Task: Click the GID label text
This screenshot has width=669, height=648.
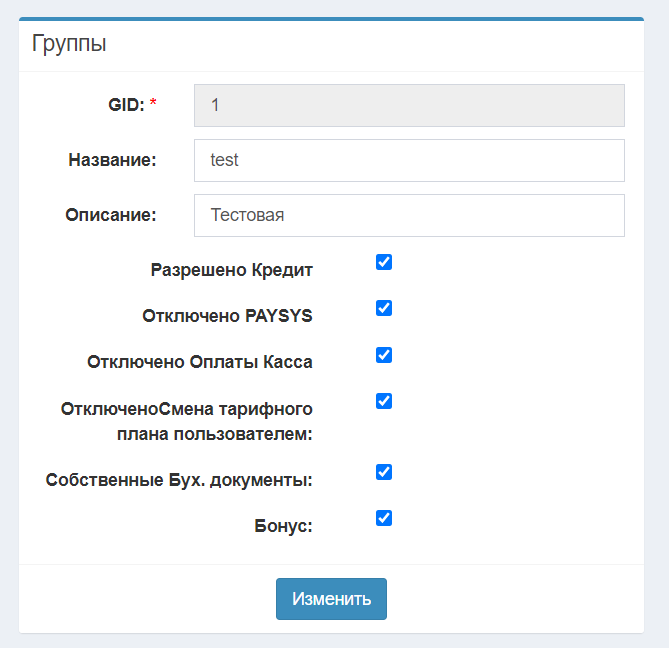Action: [x=126, y=105]
